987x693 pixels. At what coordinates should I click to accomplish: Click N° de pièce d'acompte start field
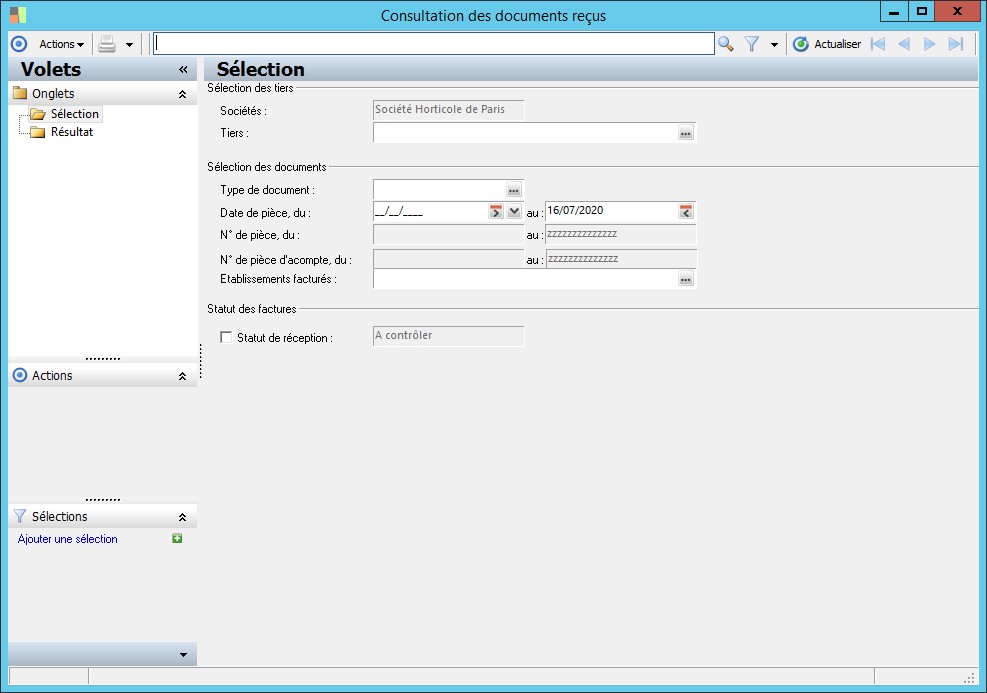[448, 259]
